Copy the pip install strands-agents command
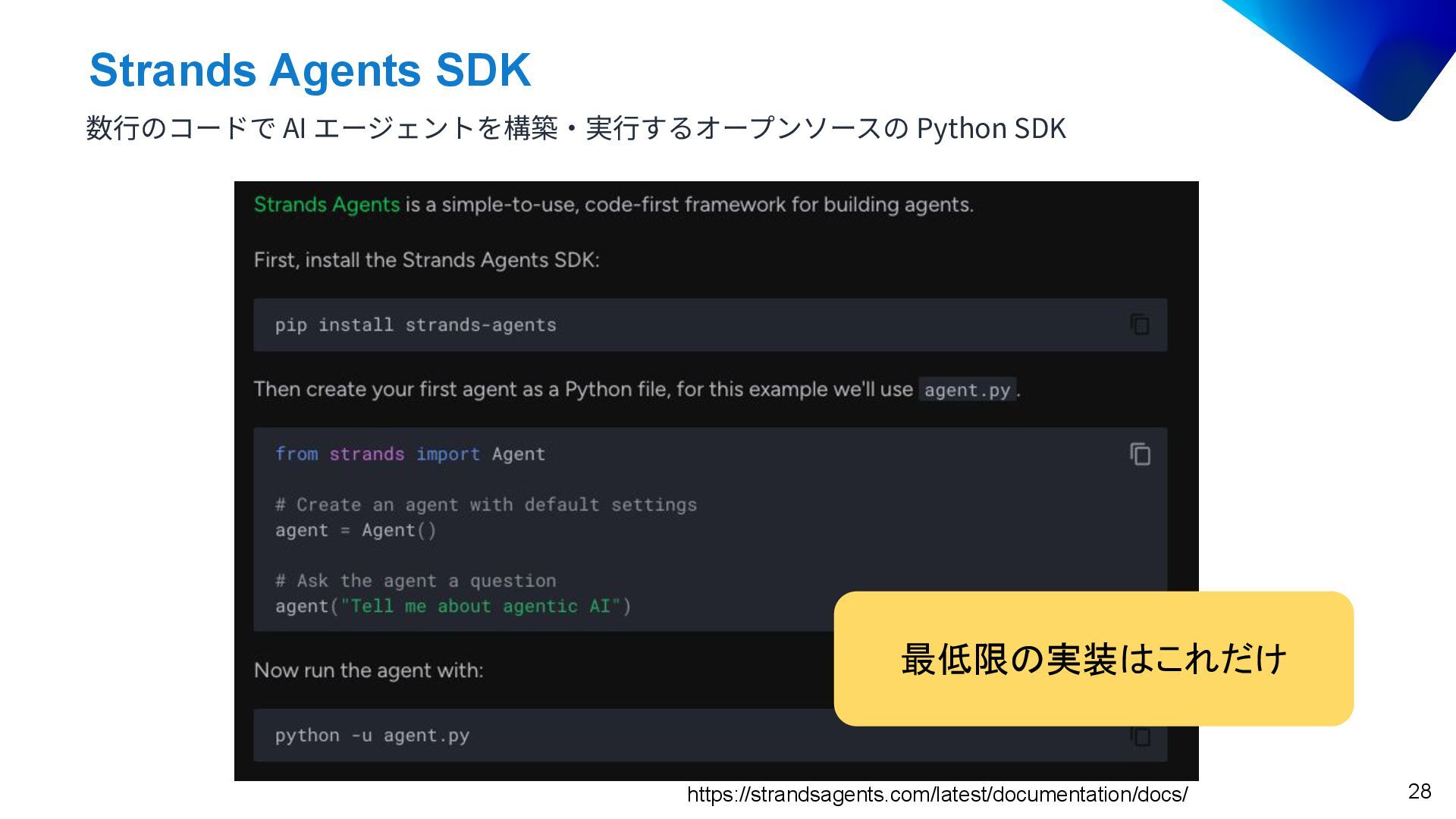 click(x=1140, y=325)
